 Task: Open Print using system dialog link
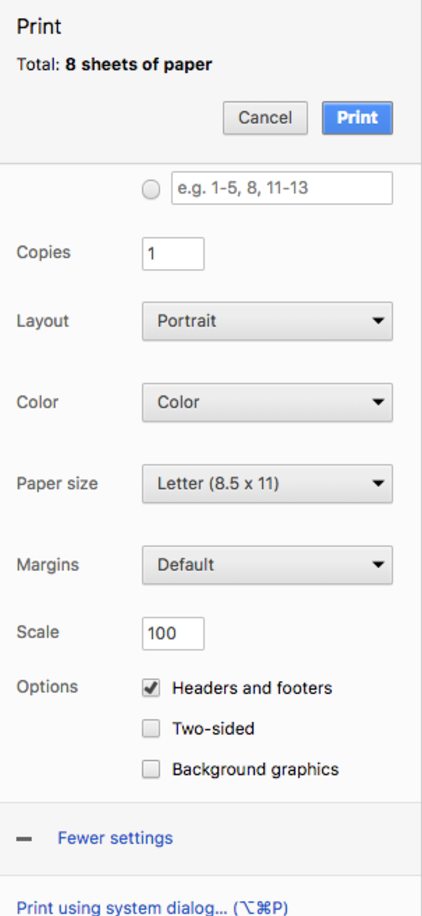[152, 907]
